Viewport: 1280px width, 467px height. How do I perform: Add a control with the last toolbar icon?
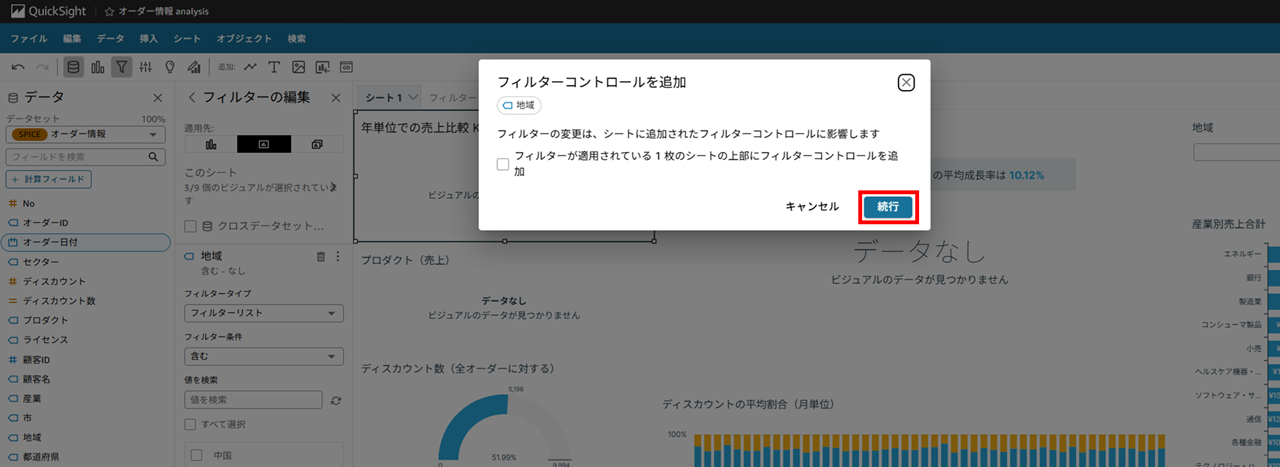click(x=346, y=67)
